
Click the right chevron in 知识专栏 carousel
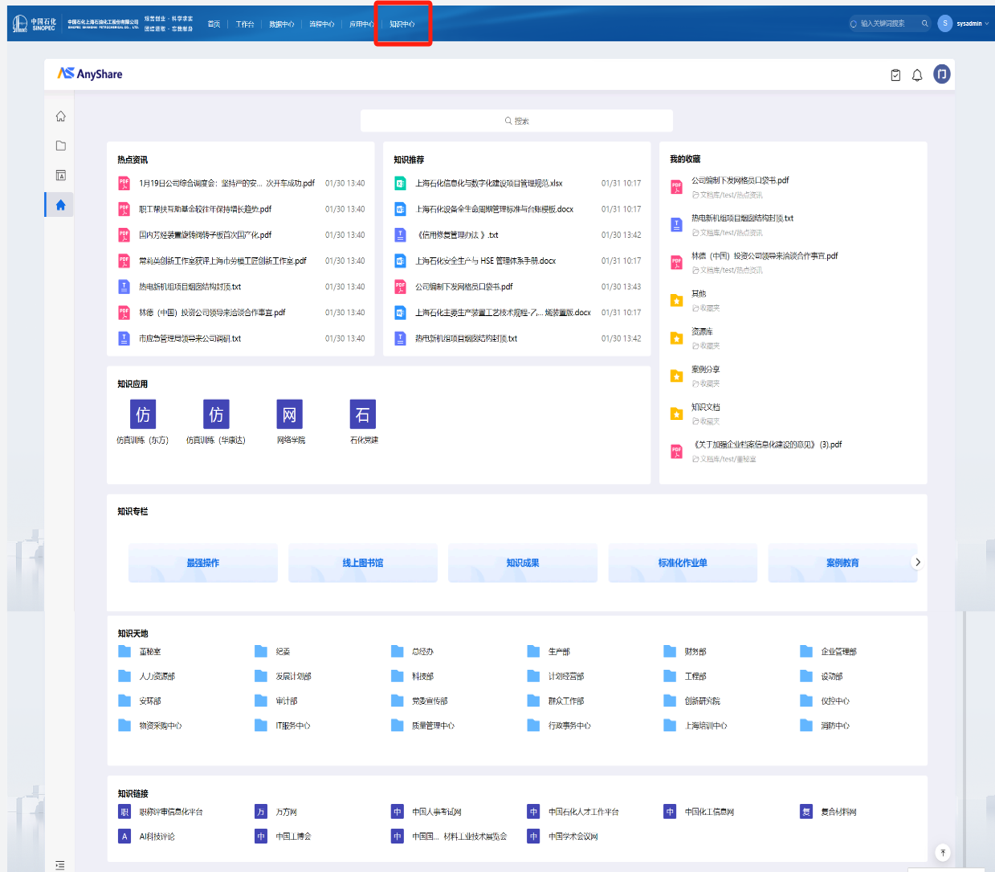(918, 563)
